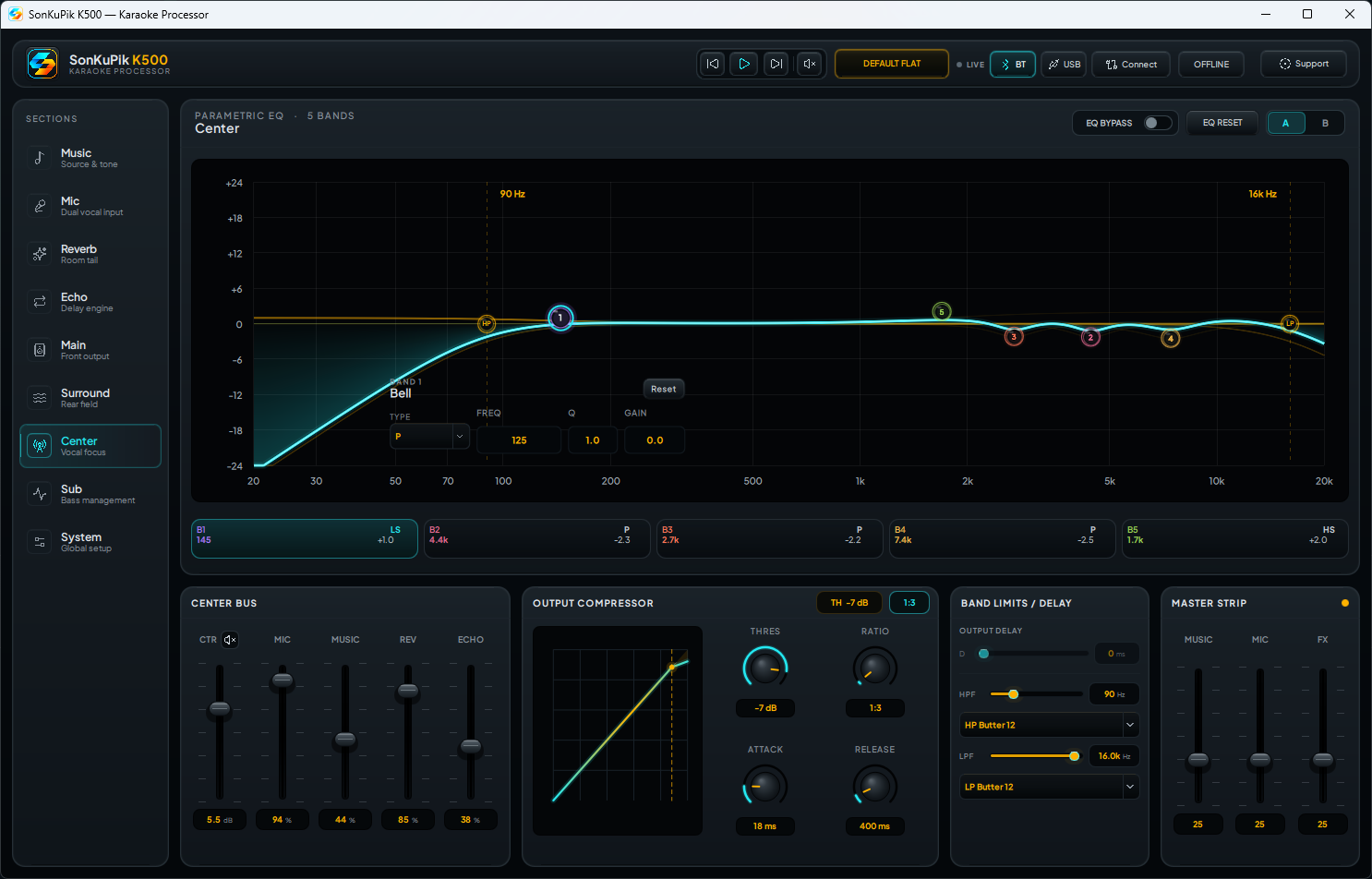Click the THRES knob
Viewport: 1372px width, 879px height.
pos(765,668)
